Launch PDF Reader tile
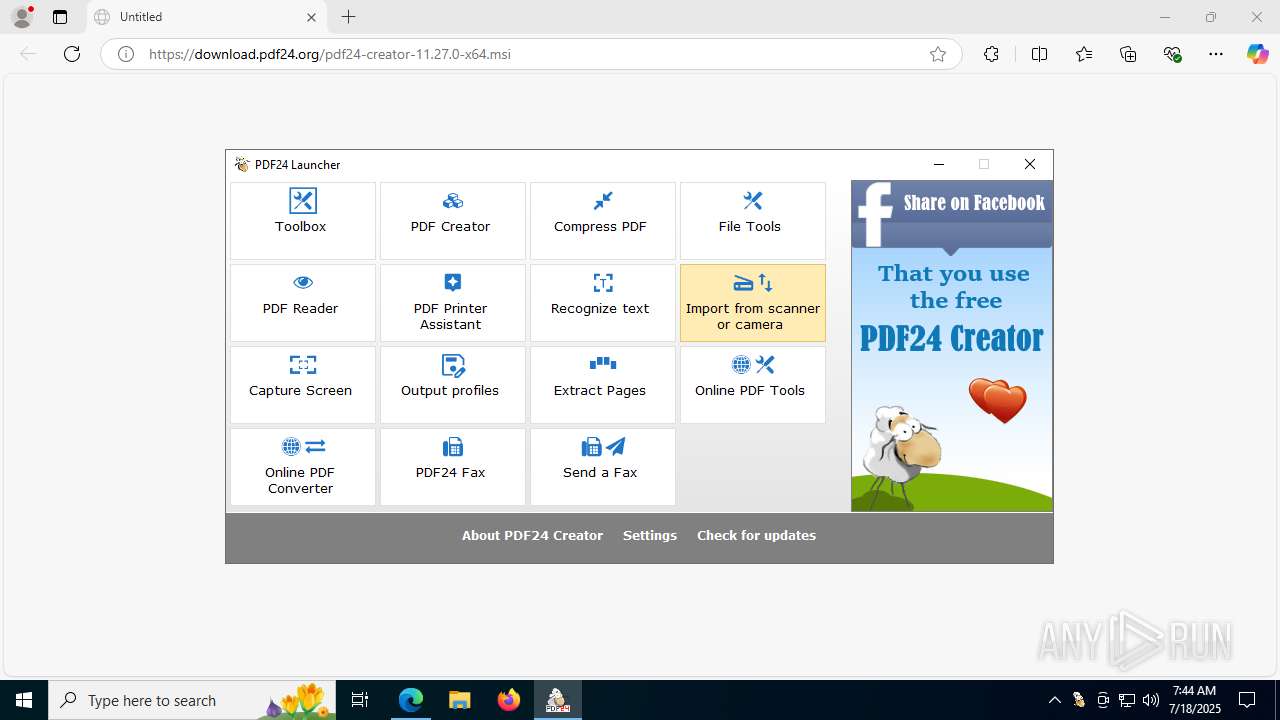 [x=303, y=303]
